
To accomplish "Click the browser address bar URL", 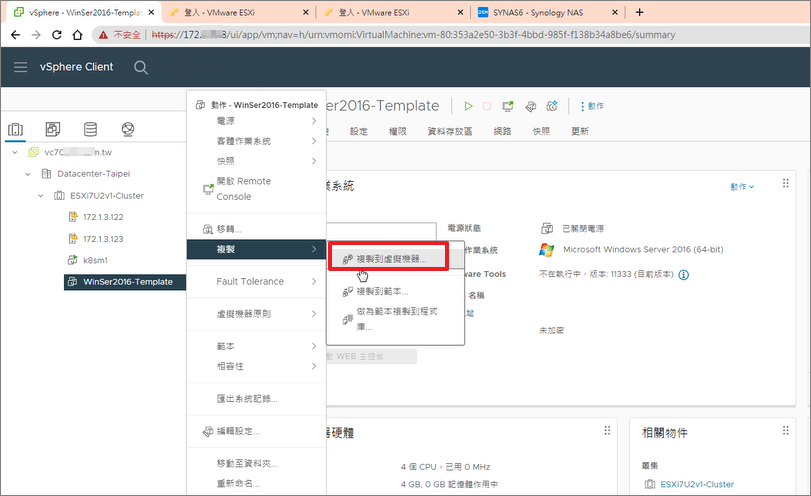I will pyautogui.click(x=414, y=35).
